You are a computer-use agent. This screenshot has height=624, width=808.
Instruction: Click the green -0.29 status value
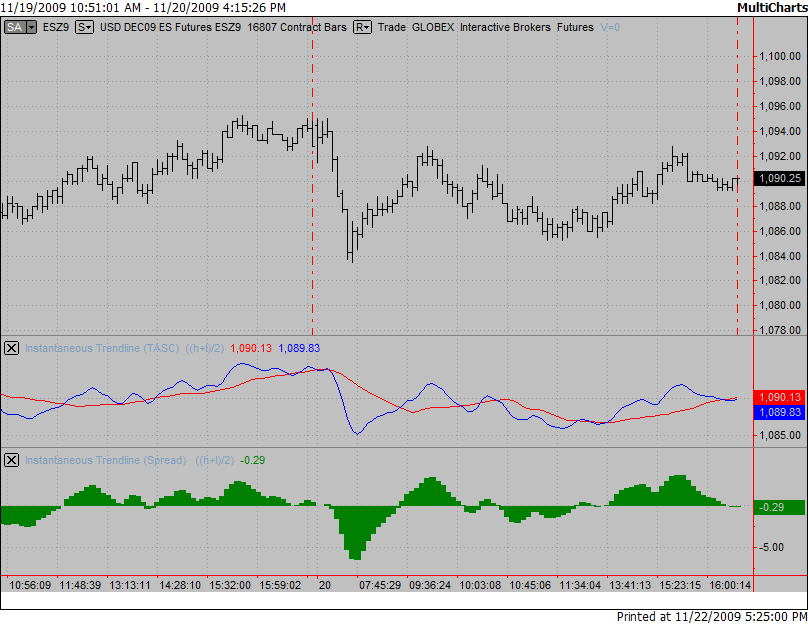252,460
